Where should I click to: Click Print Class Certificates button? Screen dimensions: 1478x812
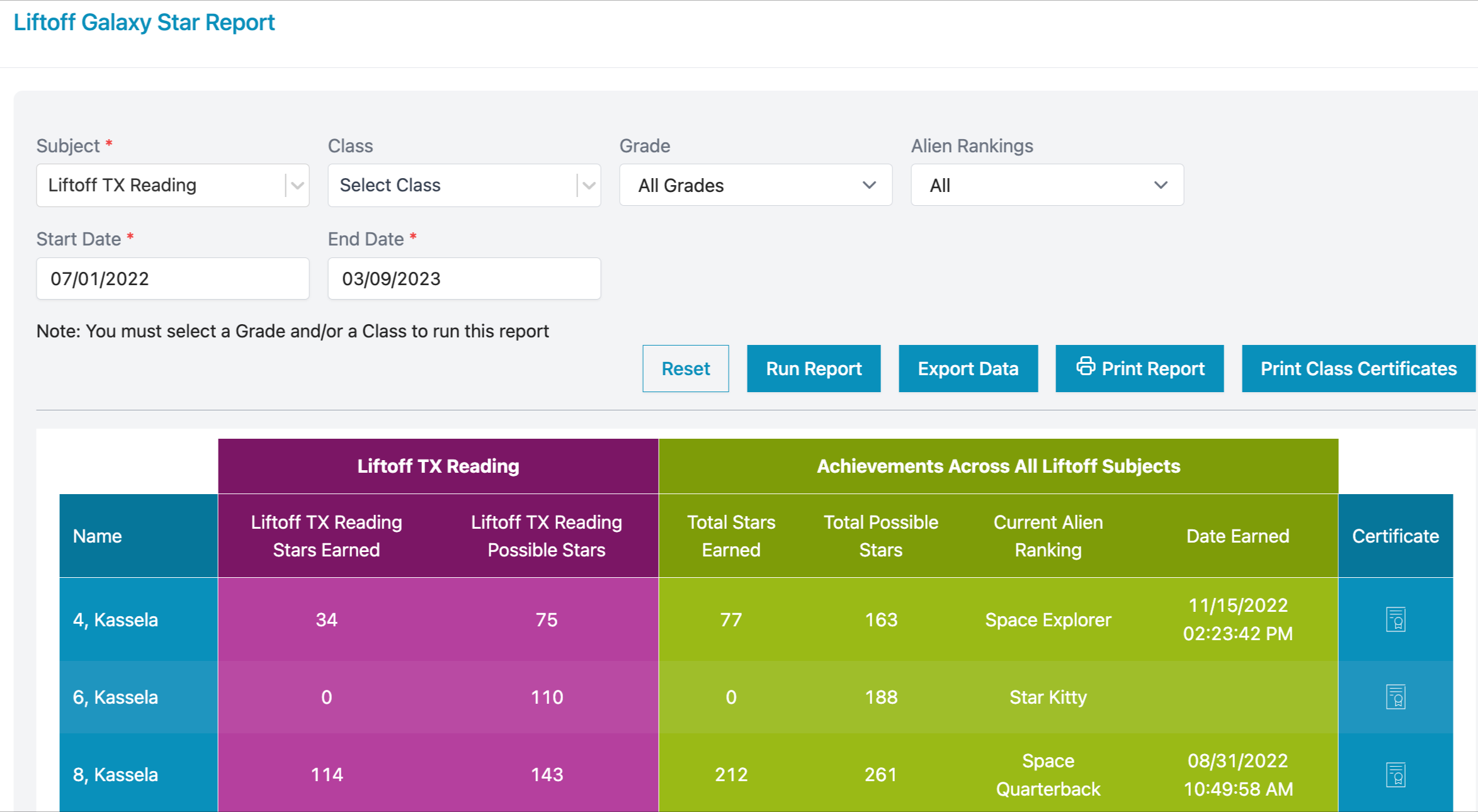tap(1358, 368)
